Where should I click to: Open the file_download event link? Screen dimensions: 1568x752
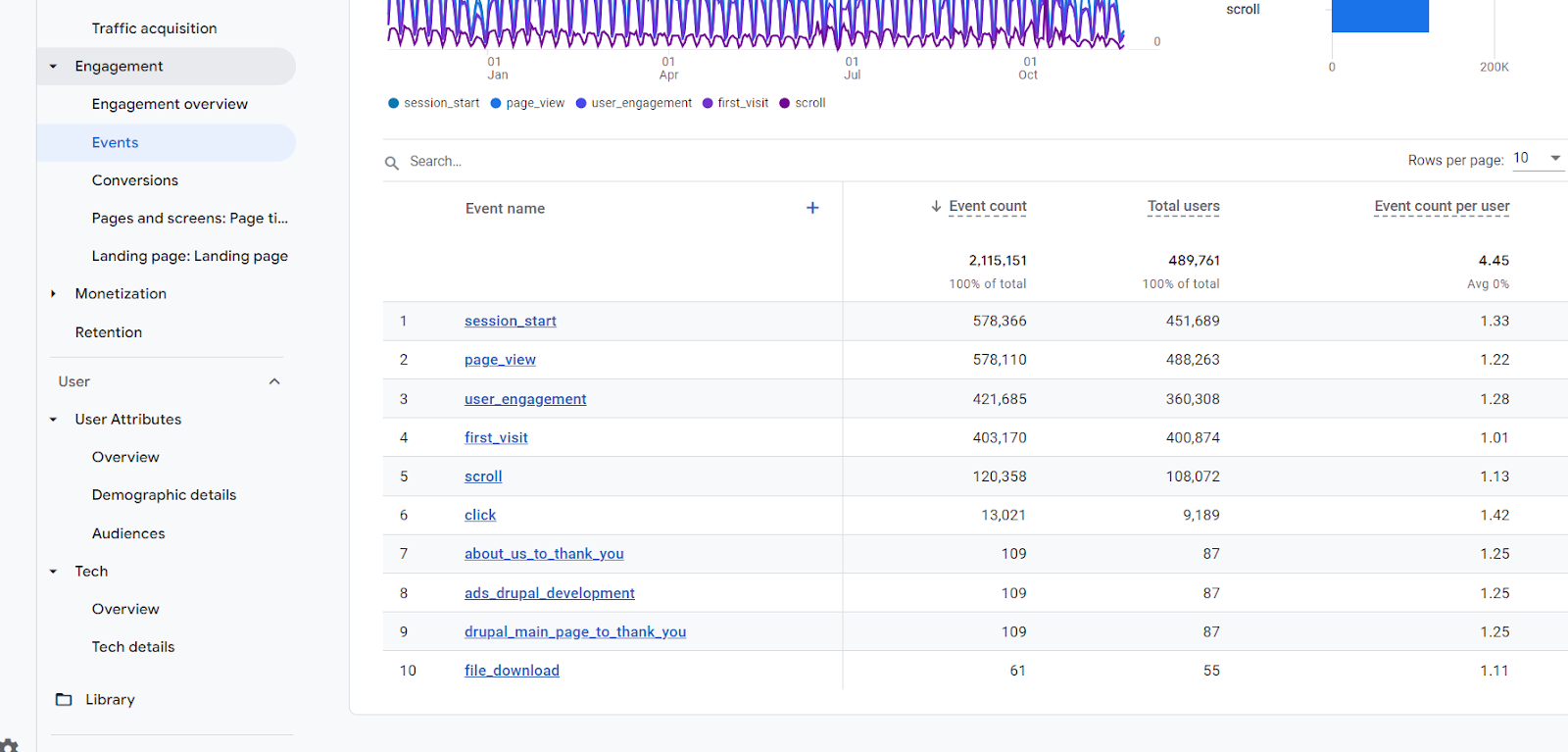[512, 671]
